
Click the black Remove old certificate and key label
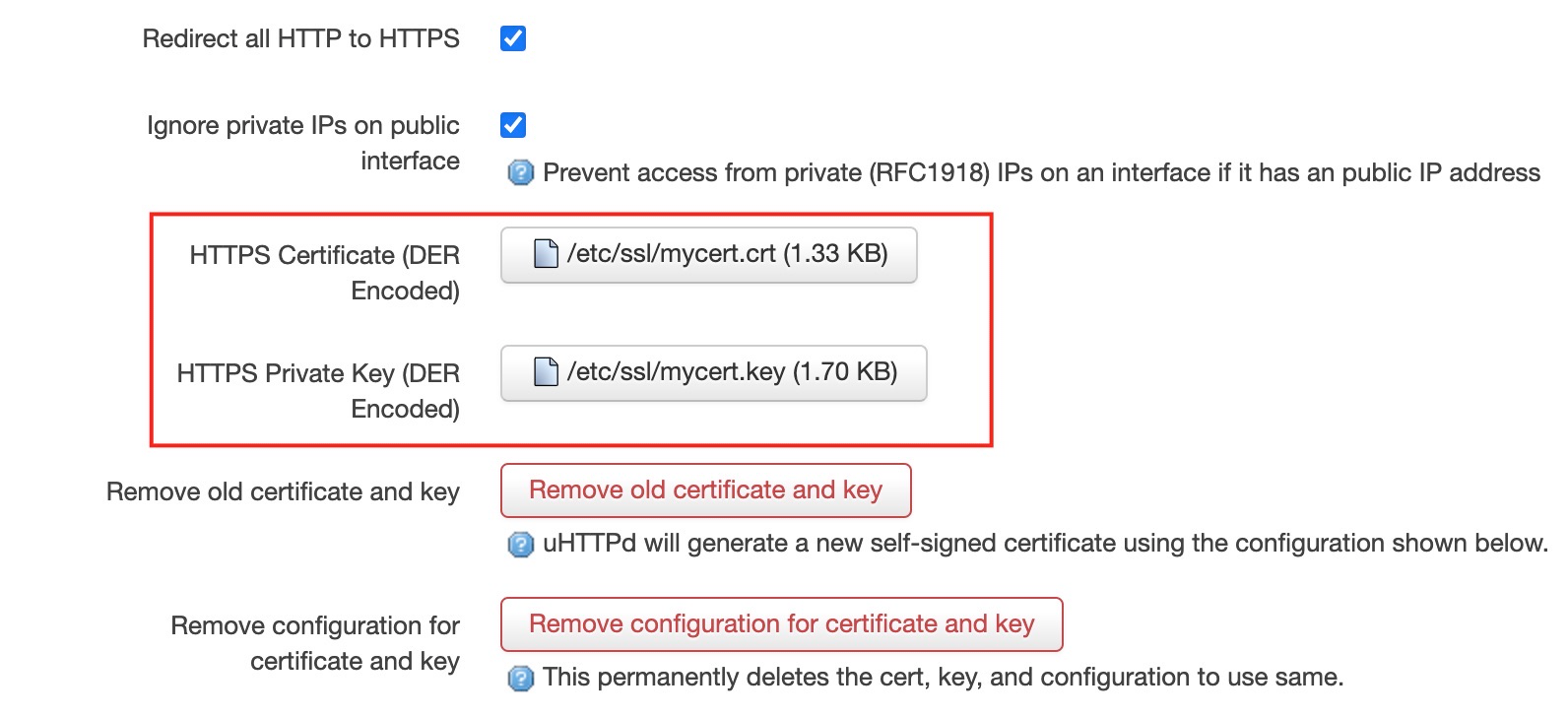pos(283,491)
